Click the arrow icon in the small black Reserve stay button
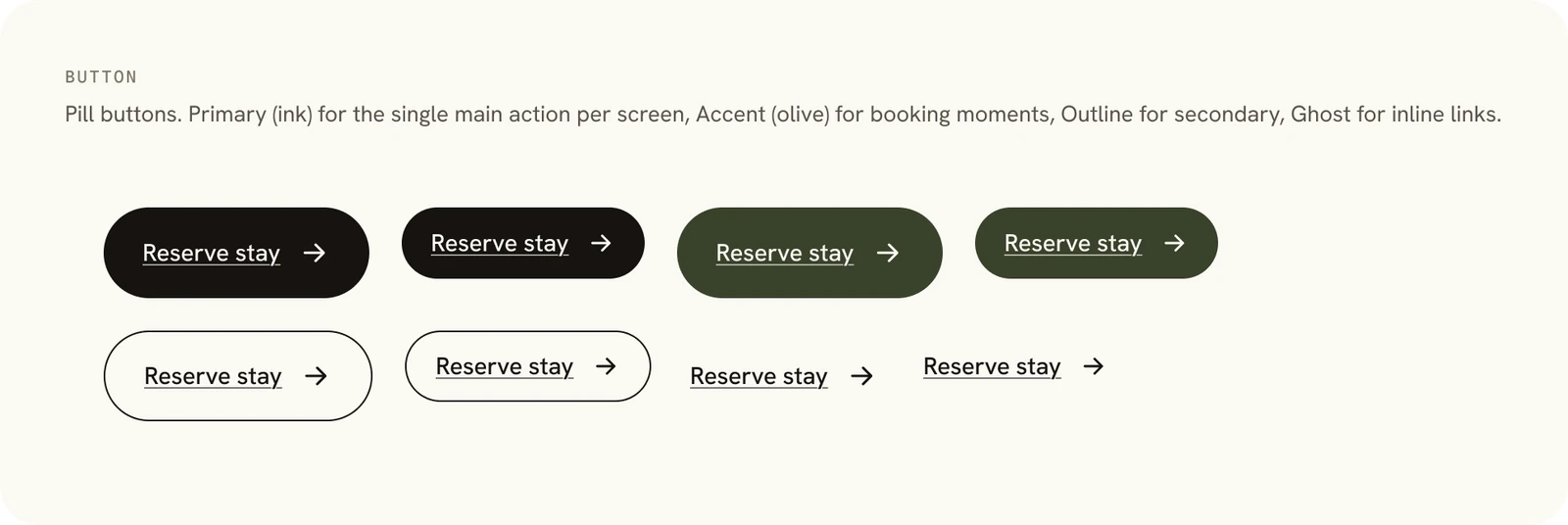 coord(602,243)
